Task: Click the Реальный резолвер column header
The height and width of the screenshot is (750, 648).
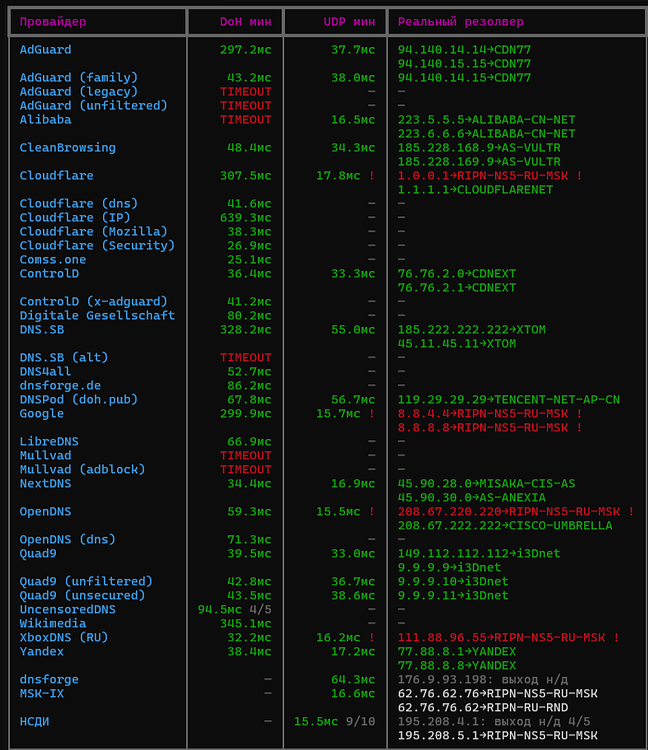Action: point(461,22)
